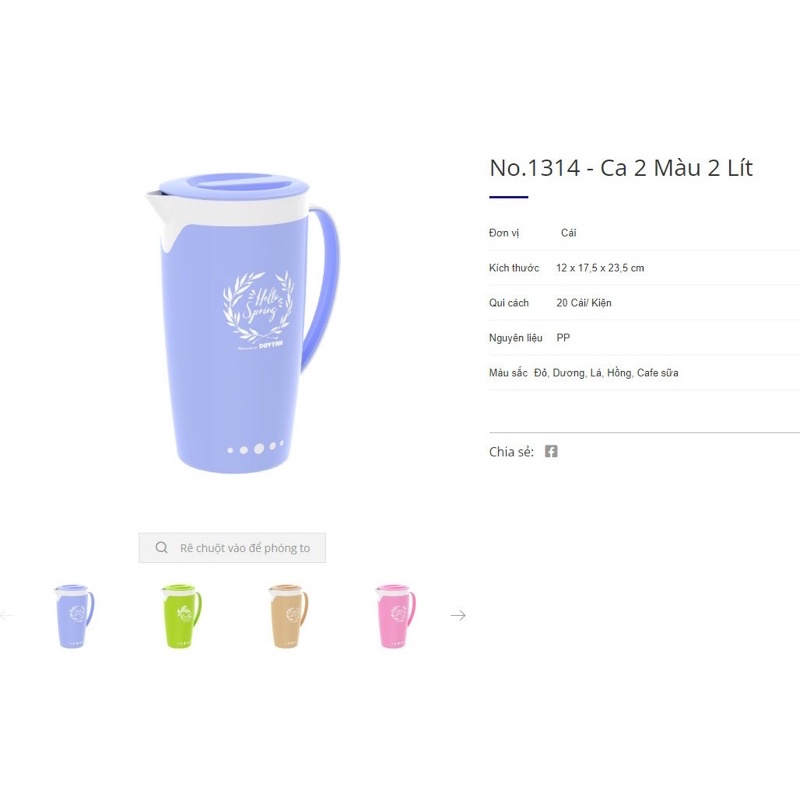Click the DUYTAN brand text on the large jug
The height and width of the screenshot is (800, 800).
(x=270, y=345)
